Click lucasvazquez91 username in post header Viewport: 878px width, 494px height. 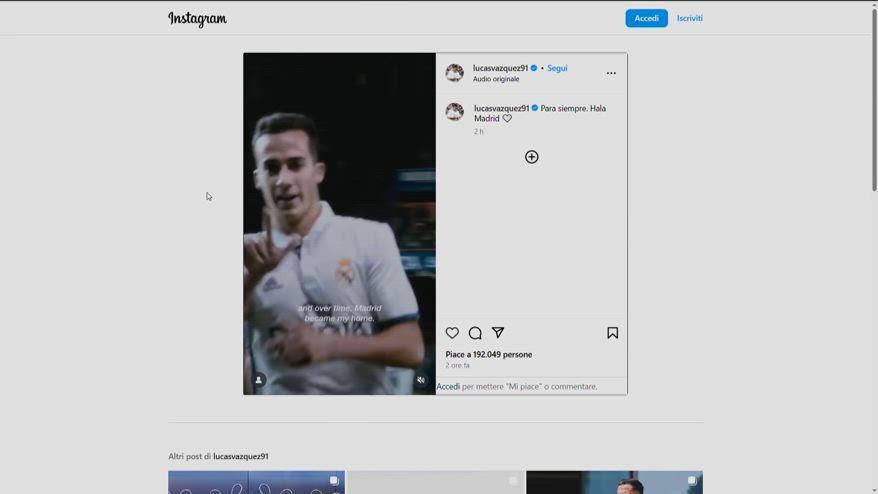tap(500, 68)
